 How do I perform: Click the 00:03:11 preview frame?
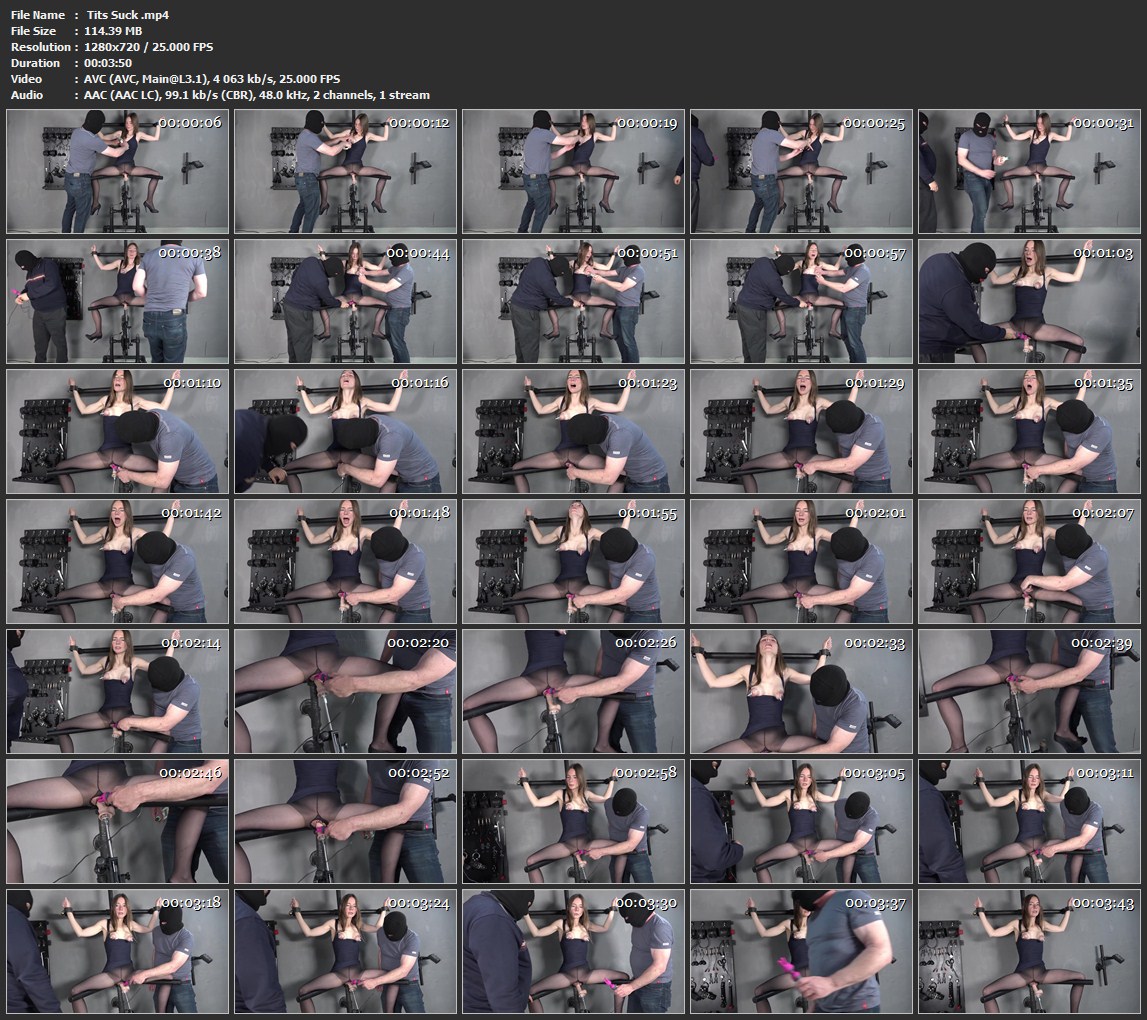point(1030,821)
